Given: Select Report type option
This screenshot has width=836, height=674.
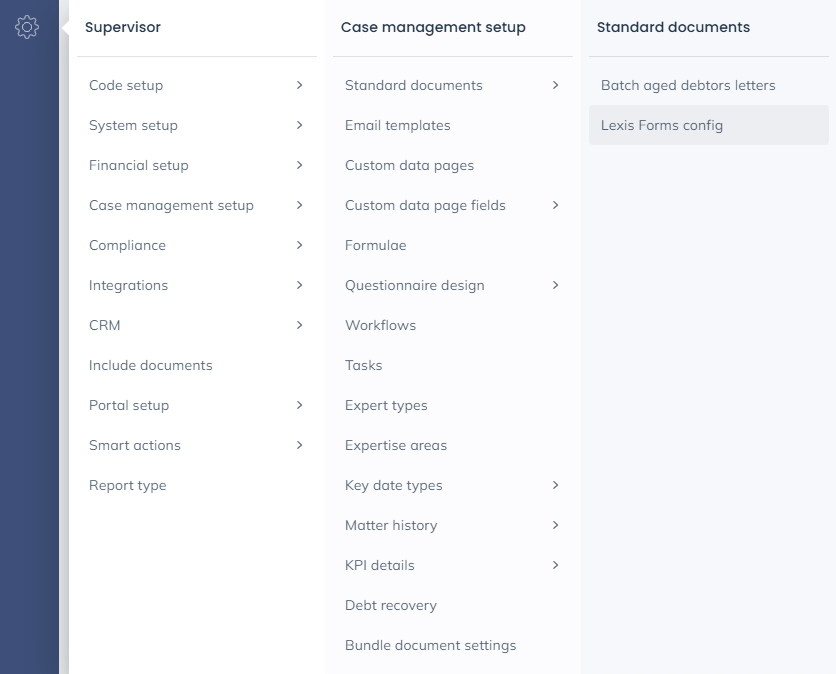Looking at the screenshot, I should pos(128,485).
